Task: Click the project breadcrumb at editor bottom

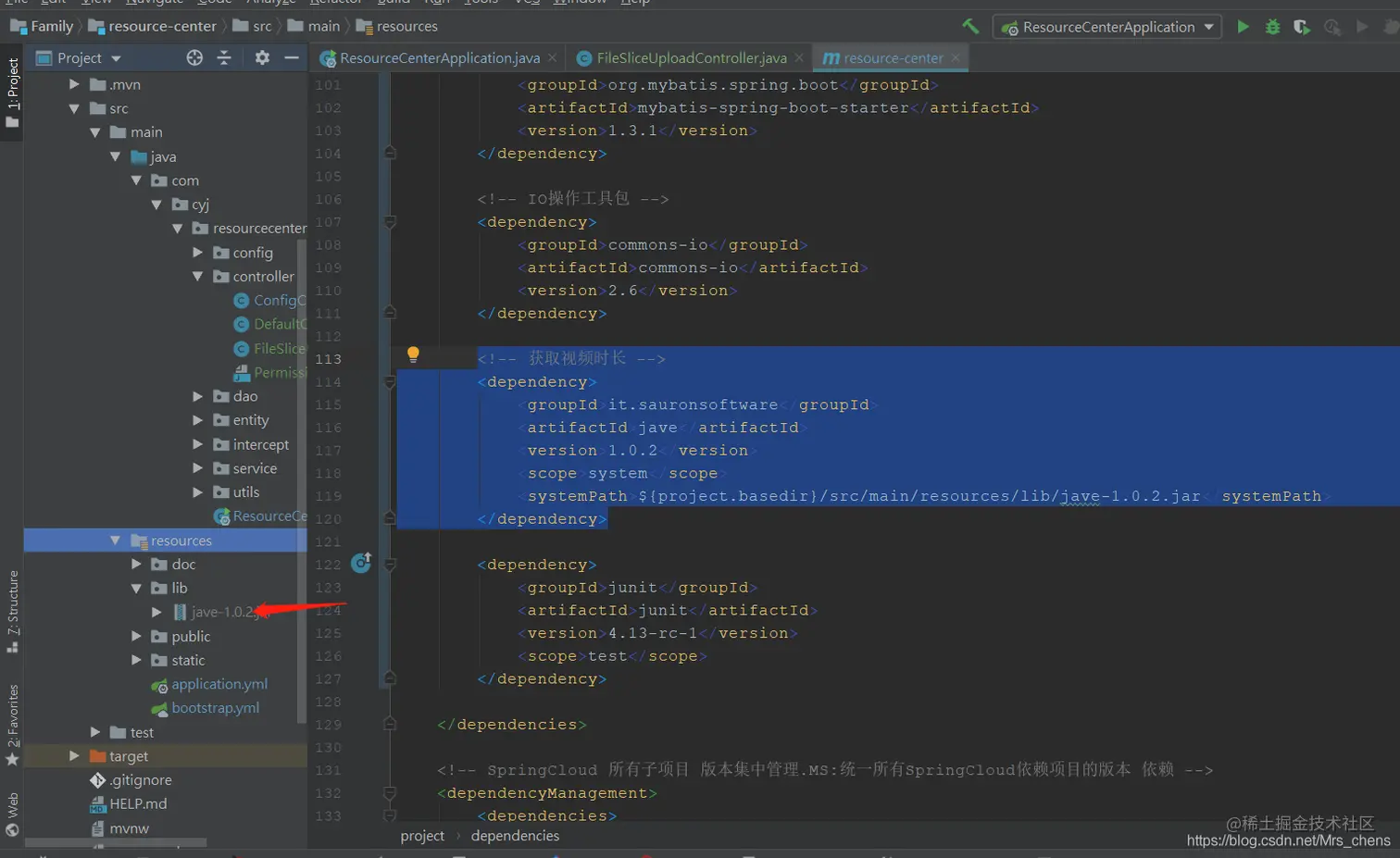Action: [x=422, y=836]
